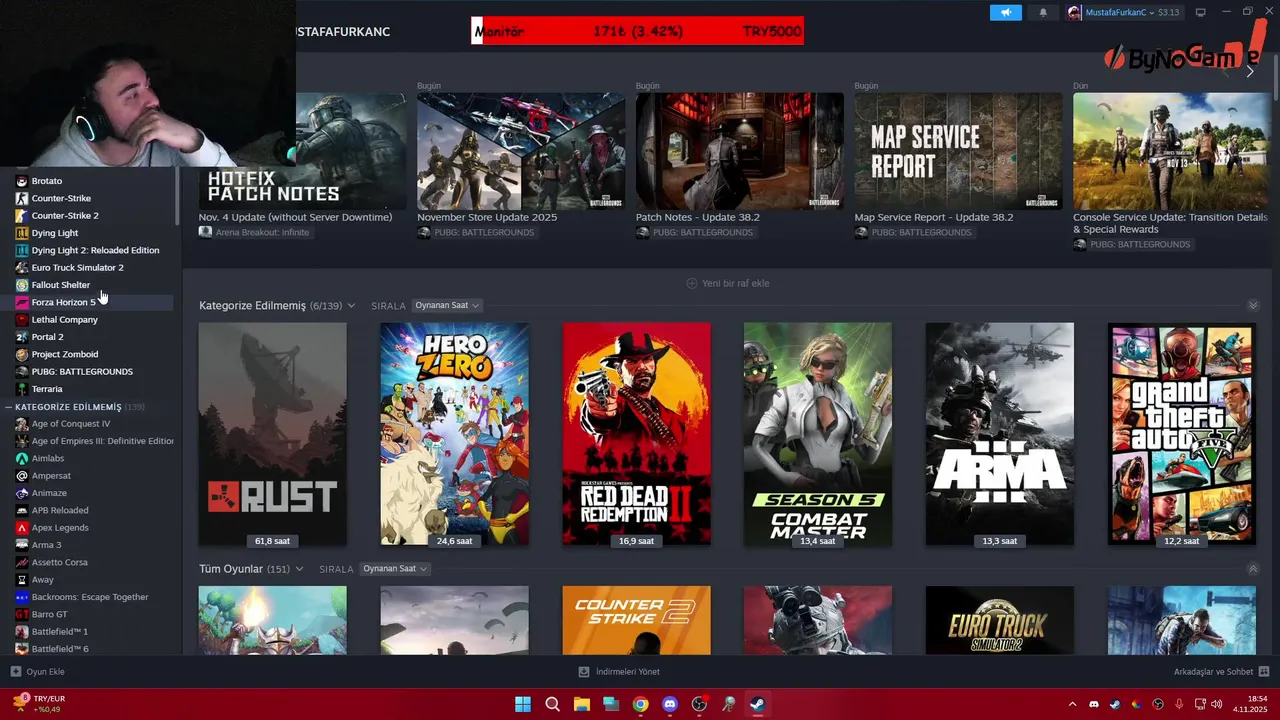Screen dimensions: 1280x720
Task: Open the notifications bell
Action: coord(1043,12)
